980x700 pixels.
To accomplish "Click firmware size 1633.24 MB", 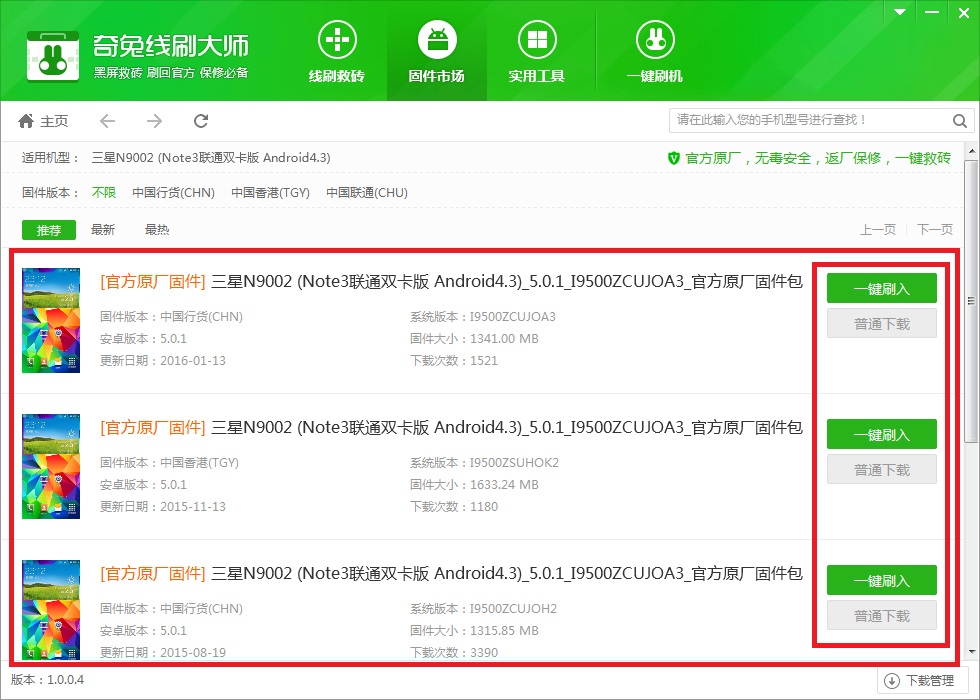I will [x=504, y=485].
